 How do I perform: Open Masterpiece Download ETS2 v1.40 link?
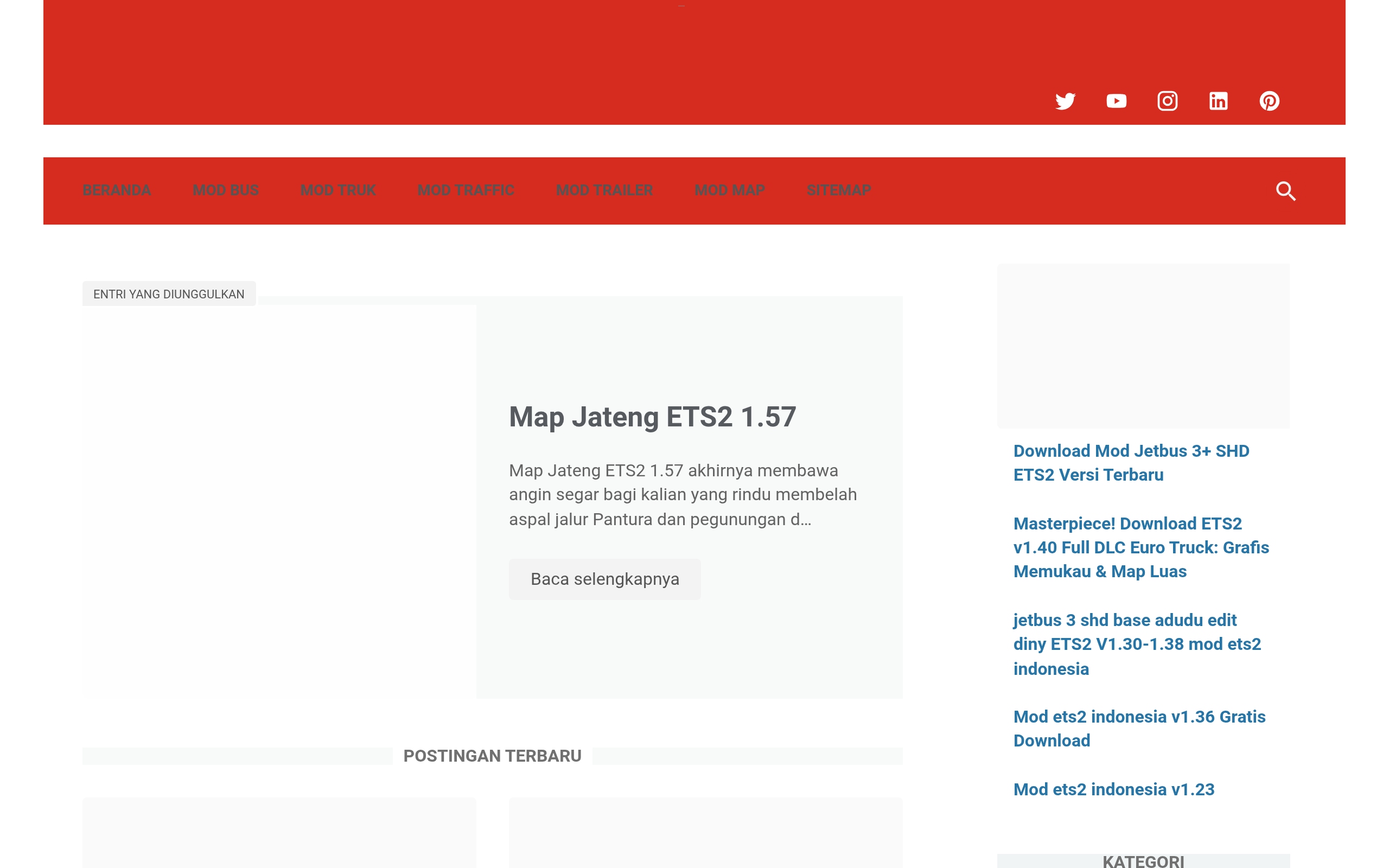click(x=1140, y=547)
